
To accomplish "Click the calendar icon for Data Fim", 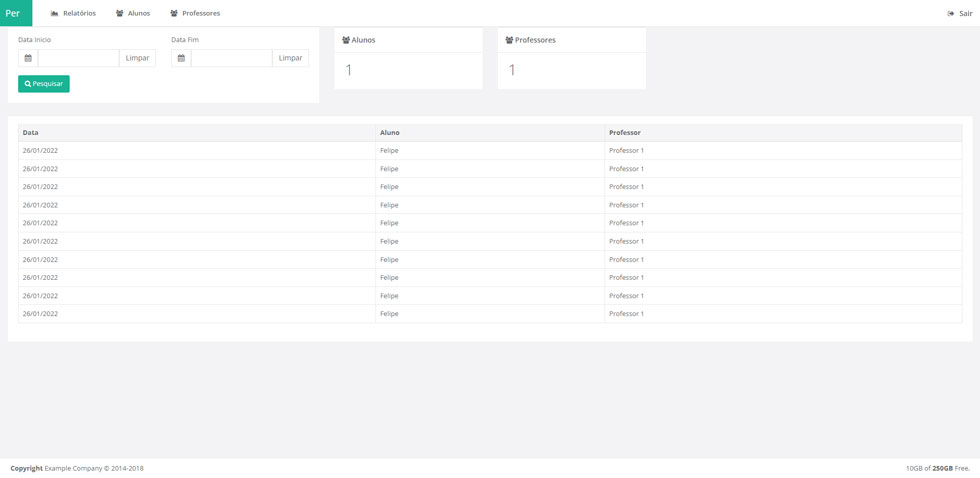I will pos(181,58).
